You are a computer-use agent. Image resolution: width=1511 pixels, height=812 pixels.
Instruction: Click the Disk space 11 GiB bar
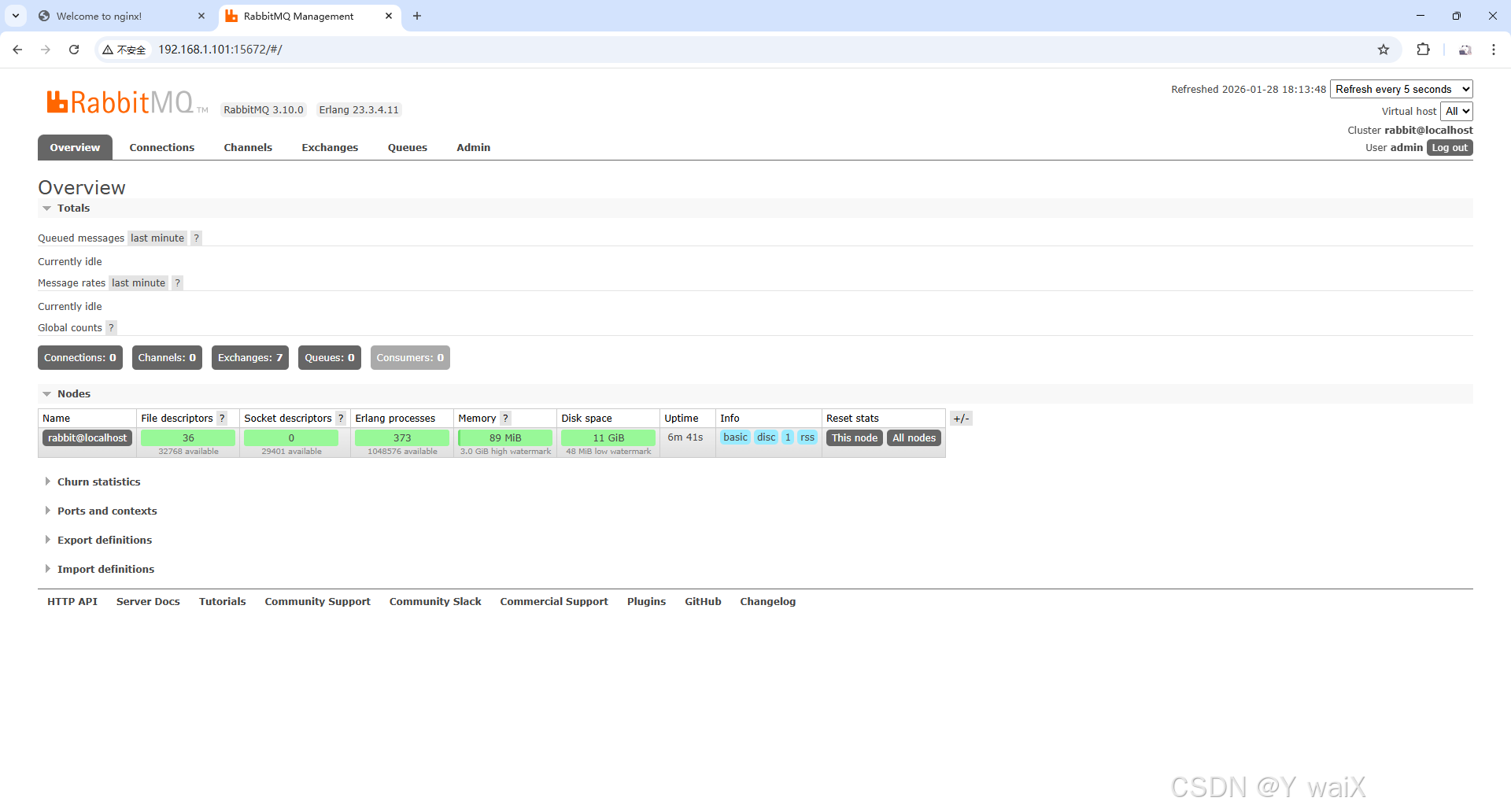pyautogui.click(x=608, y=438)
